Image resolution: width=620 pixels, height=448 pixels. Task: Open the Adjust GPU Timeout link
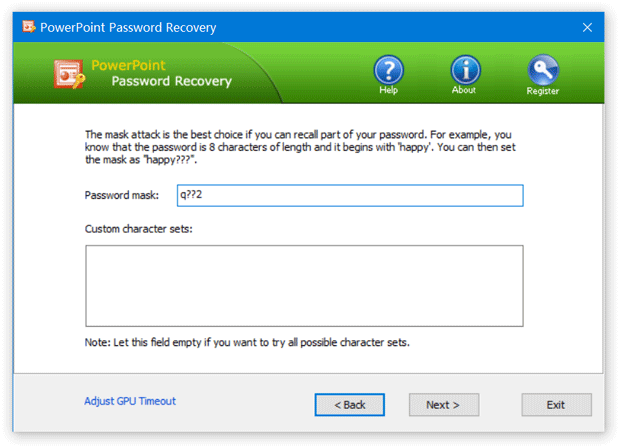130,401
